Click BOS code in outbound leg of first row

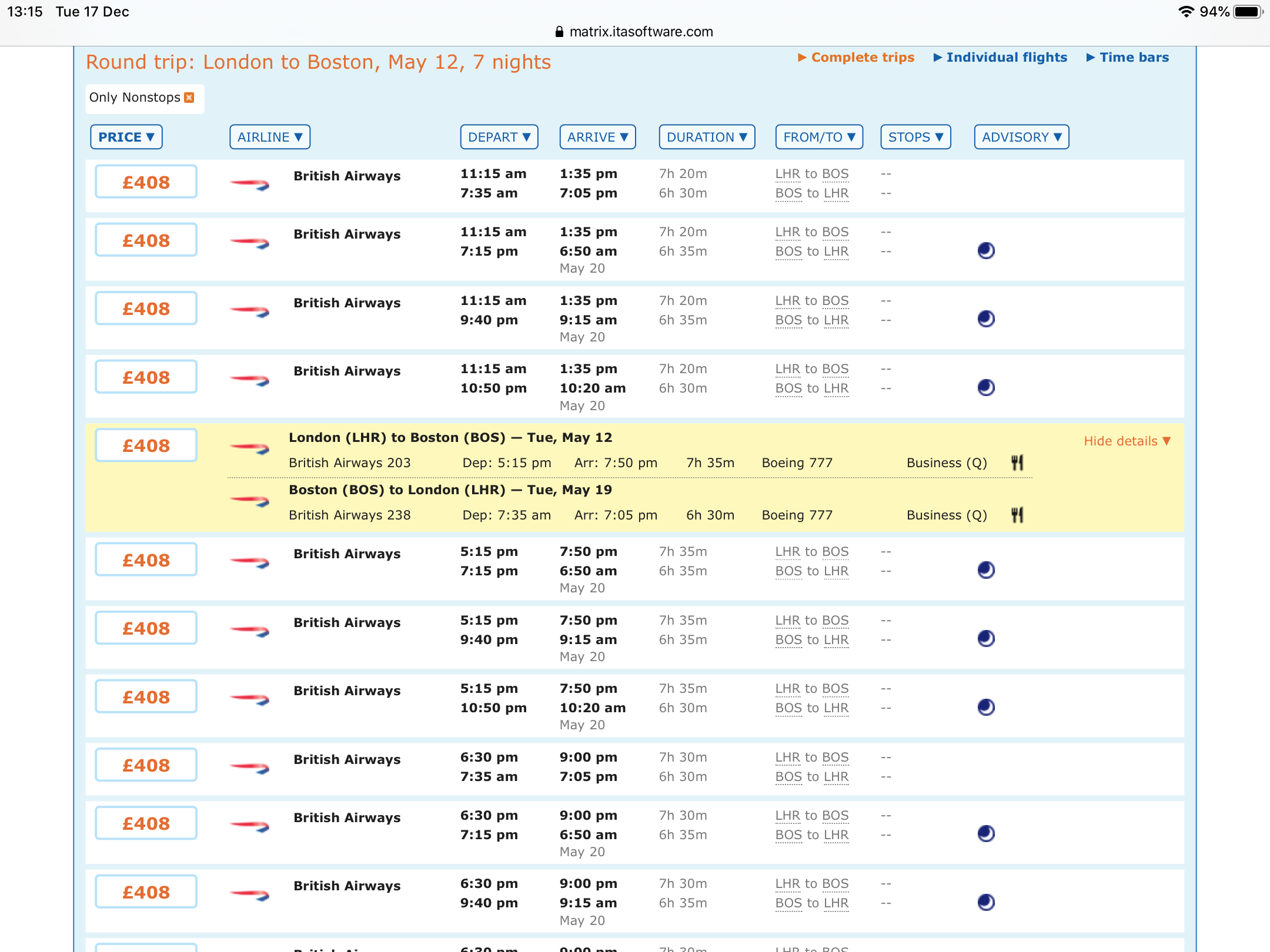[835, 174]
